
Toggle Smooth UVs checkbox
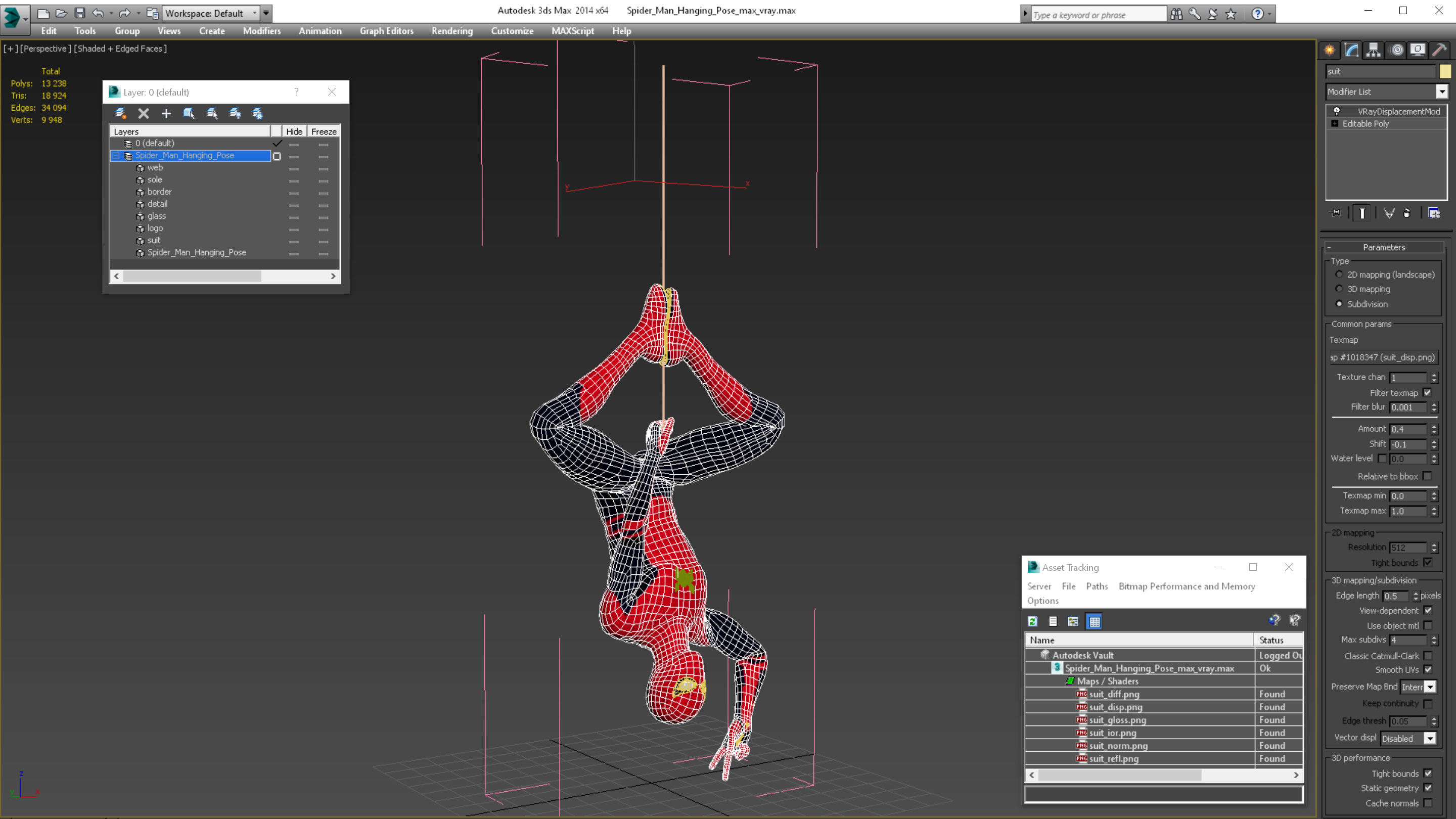1428,669
